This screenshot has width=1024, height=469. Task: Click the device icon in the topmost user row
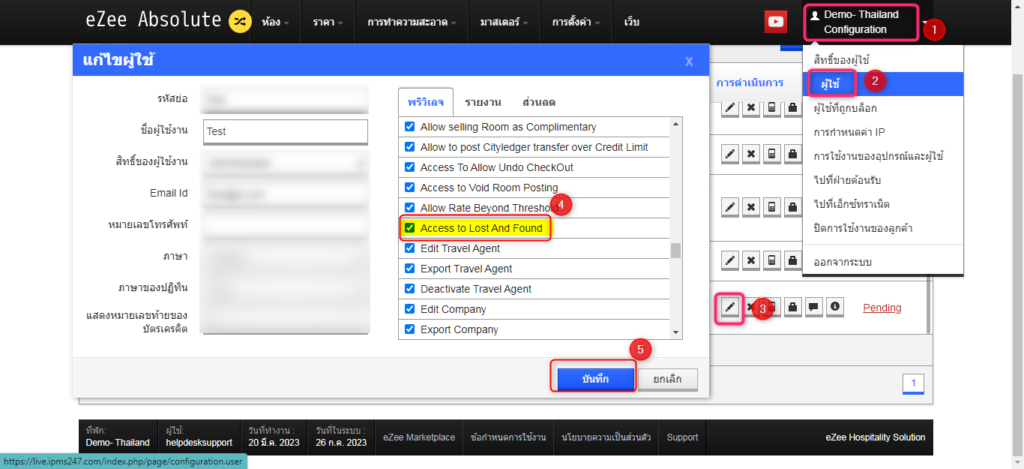pyautogui.click(x=772, y=107)
